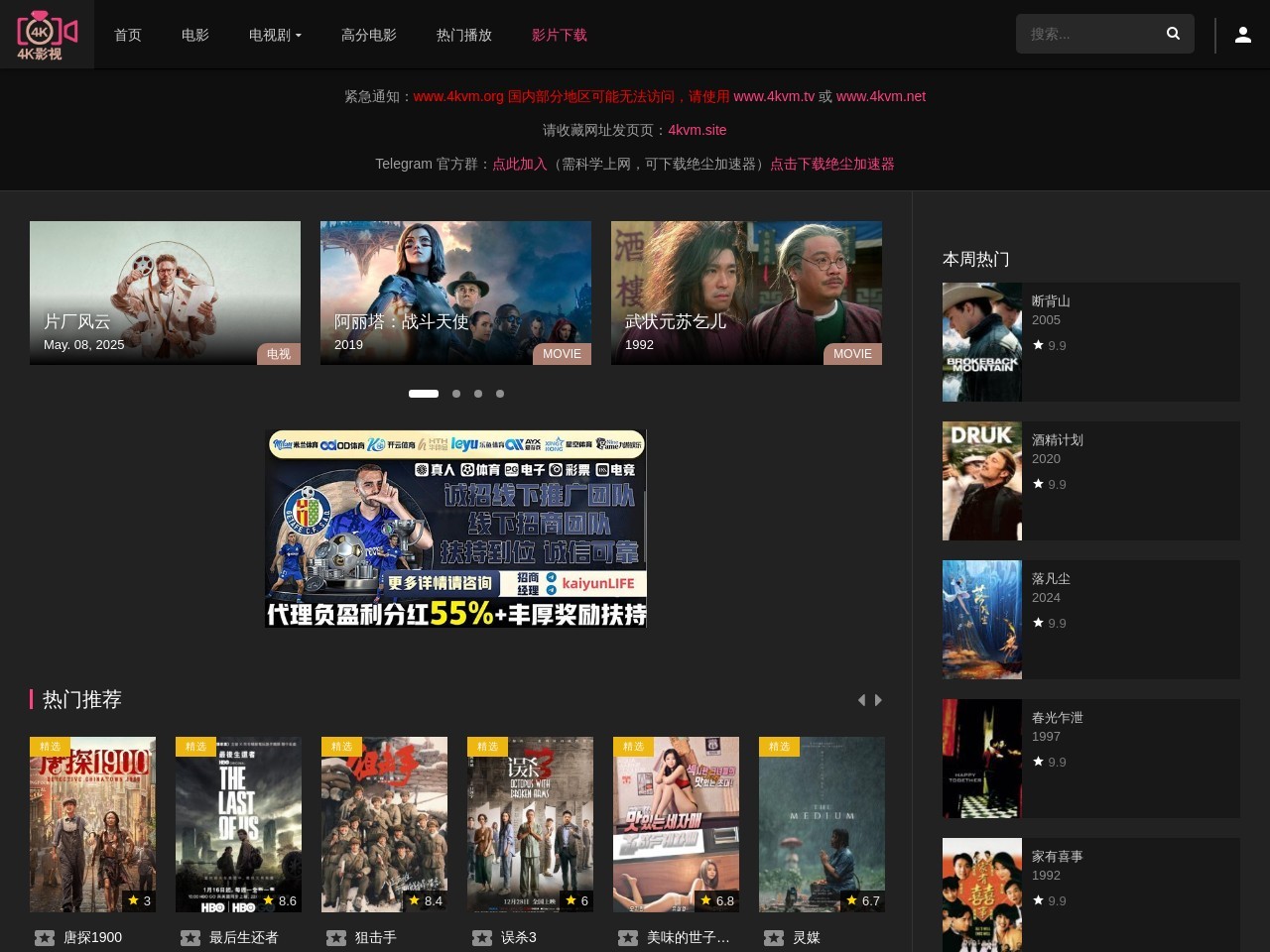The image size is (1270, 952).
Task: Click 点此加入 Telegram group link
Action: click(x=520, y=164)
